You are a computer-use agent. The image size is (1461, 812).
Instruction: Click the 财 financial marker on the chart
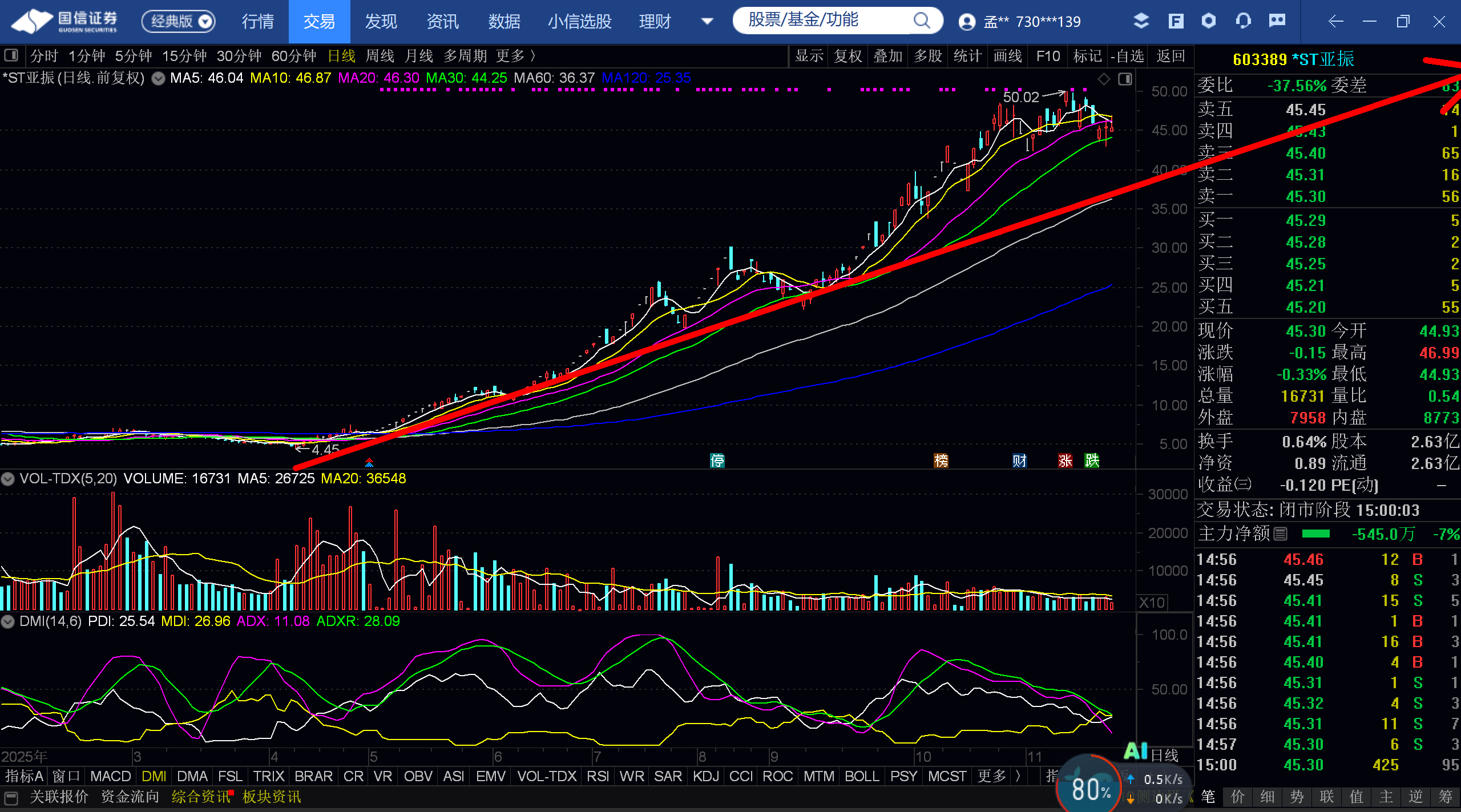(x=1019, y=460)
